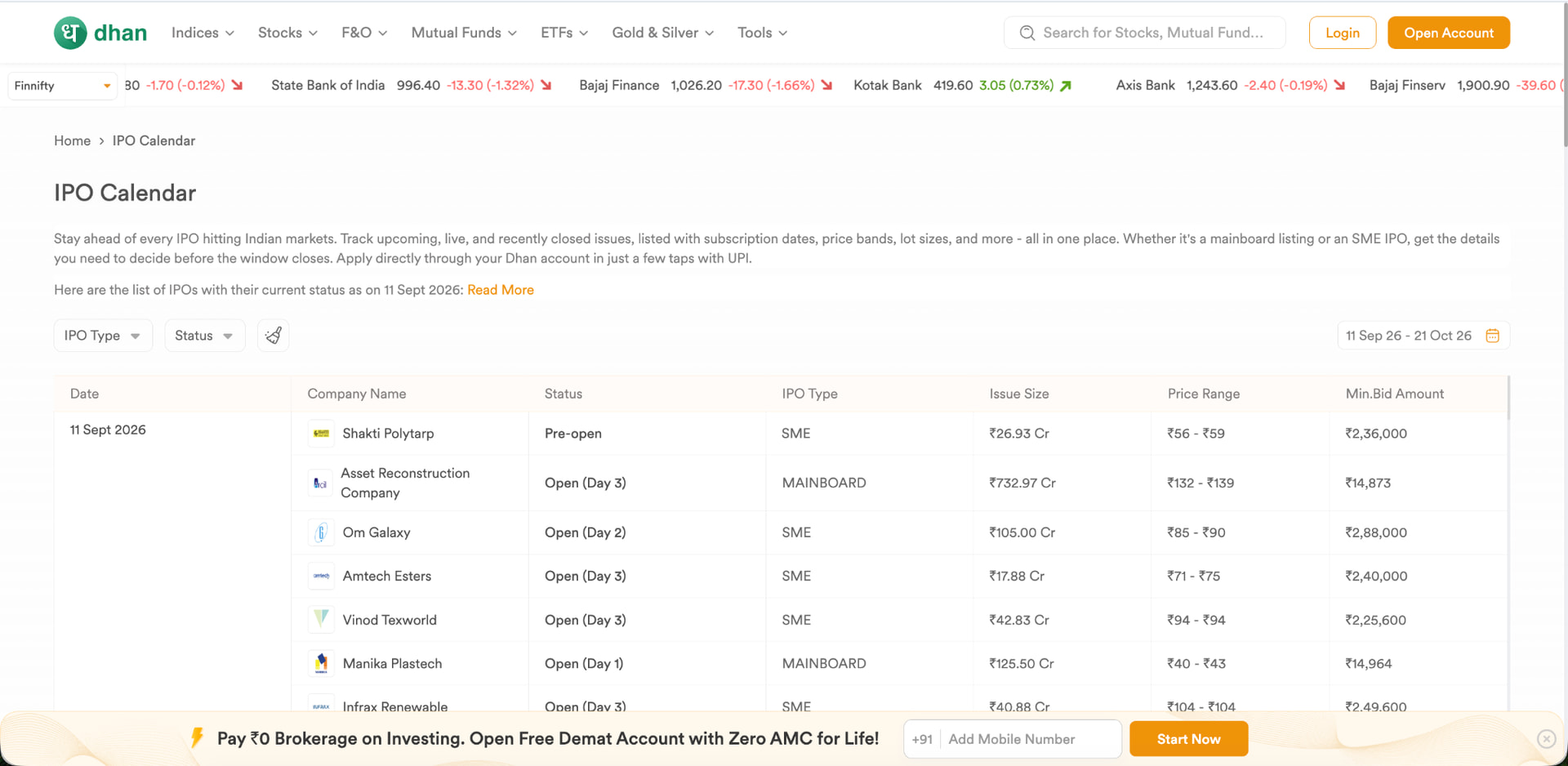This screenshot has width=1568, height=766.
Task: Open the ETFs menu
Action: coord(564,33)
